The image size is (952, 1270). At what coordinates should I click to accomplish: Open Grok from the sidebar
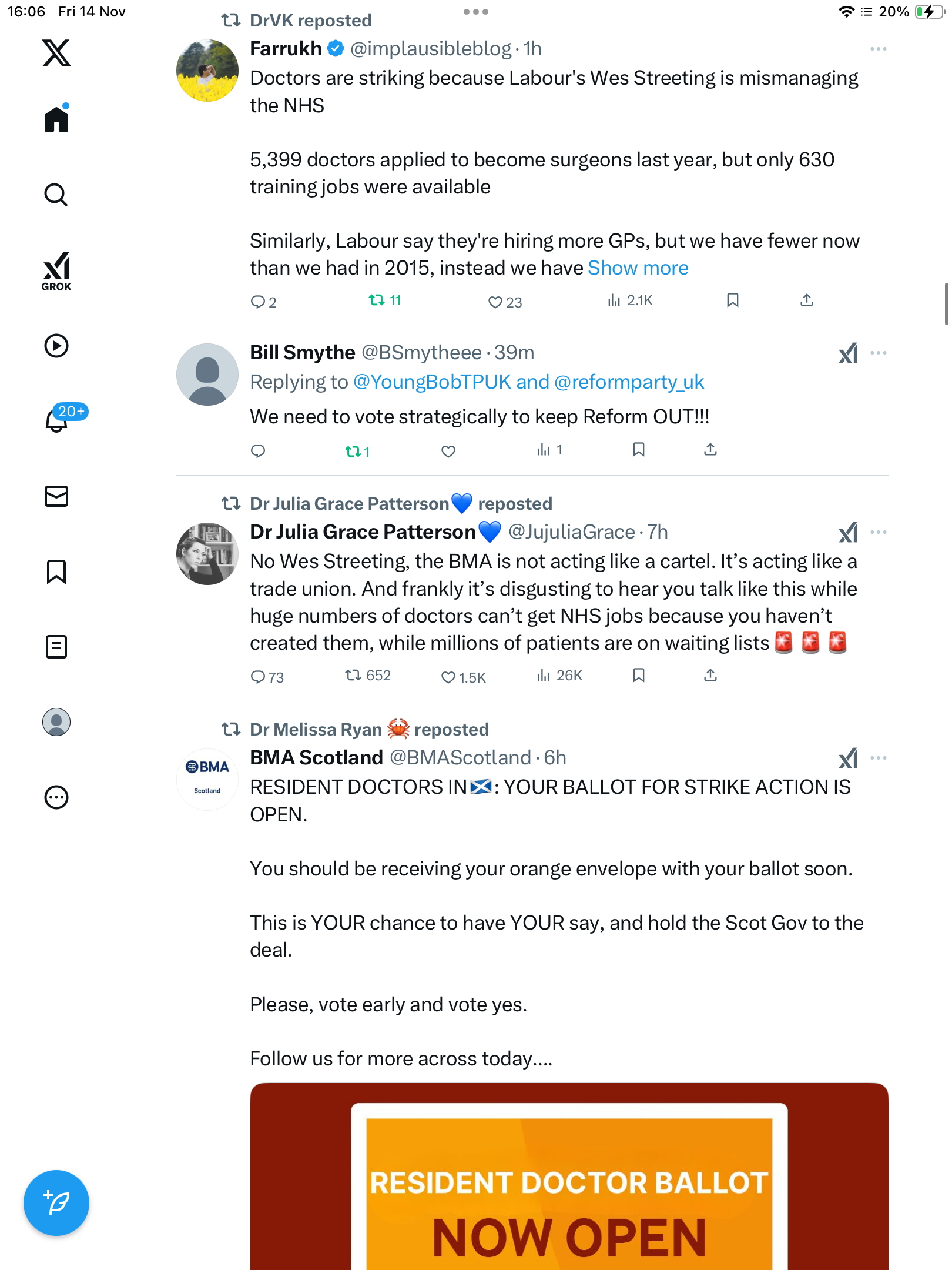tap(56, 272)
